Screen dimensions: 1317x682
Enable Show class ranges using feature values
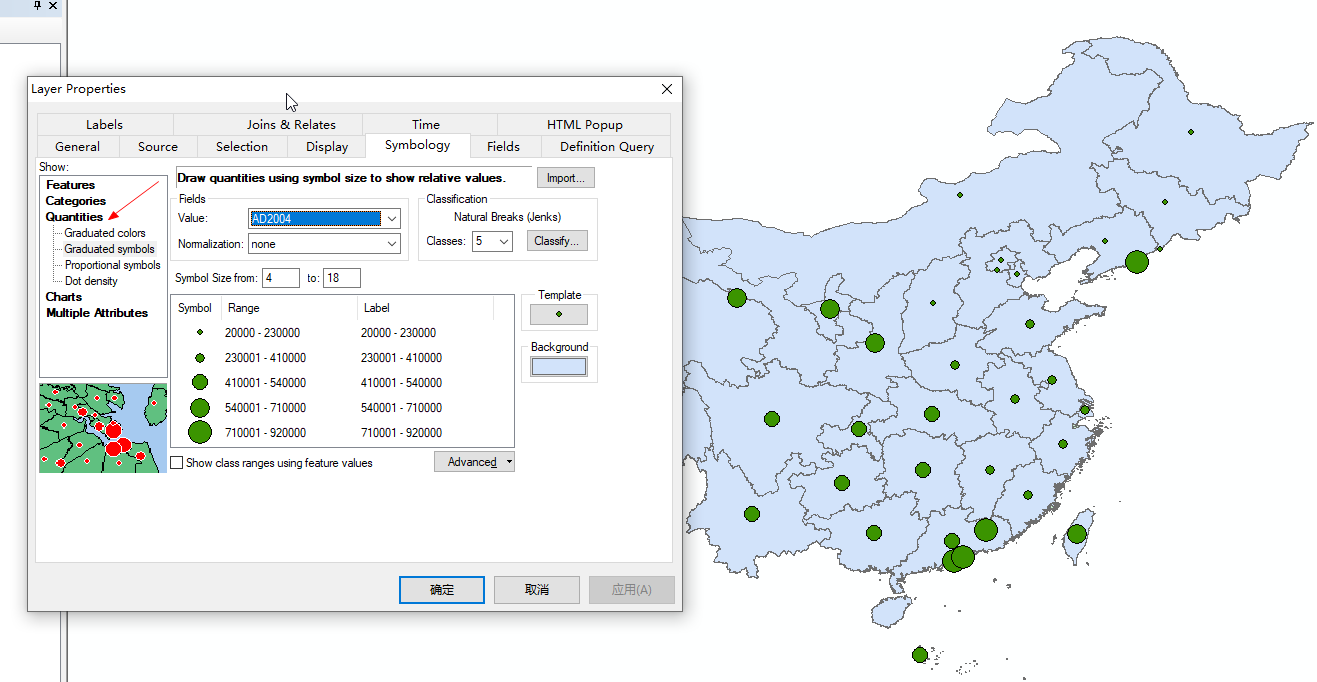(177, 463)
